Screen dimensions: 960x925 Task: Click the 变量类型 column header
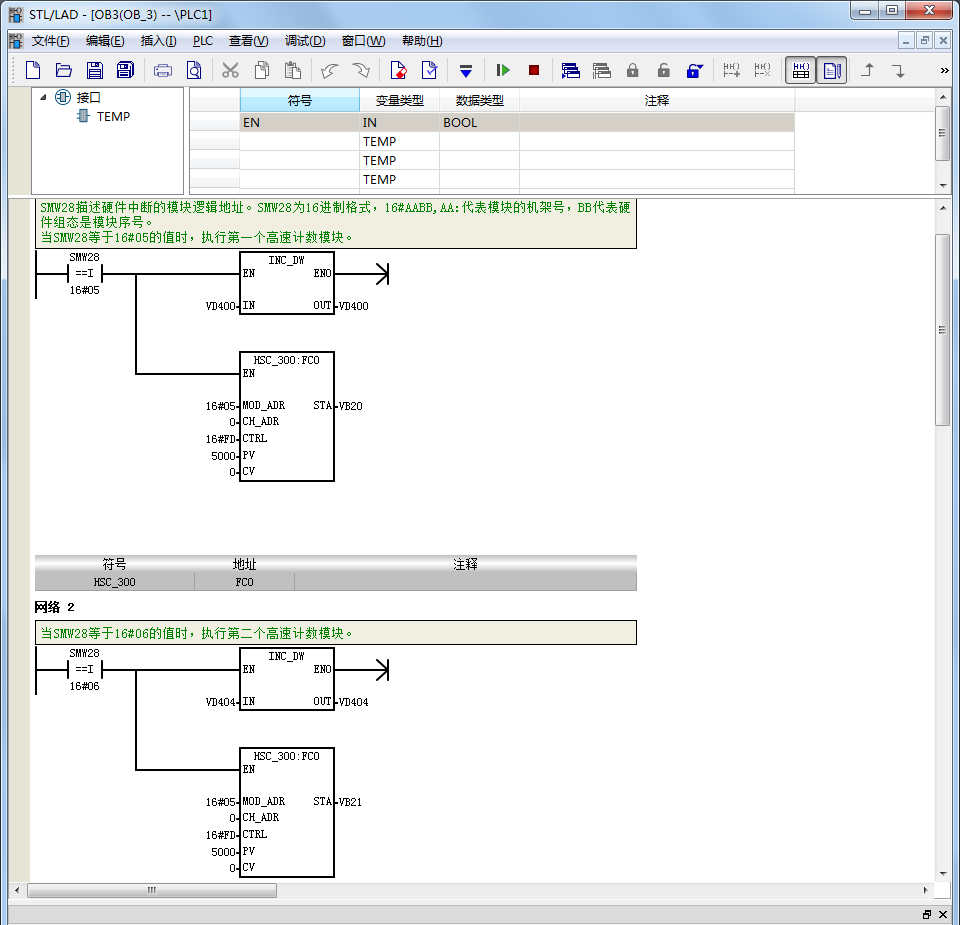coord(399,100)
